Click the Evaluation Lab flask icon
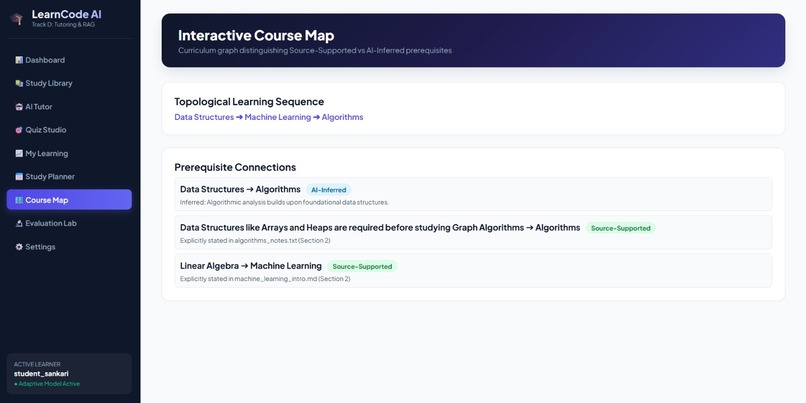The height and width of the screenshot is (403, 806). 19,224
